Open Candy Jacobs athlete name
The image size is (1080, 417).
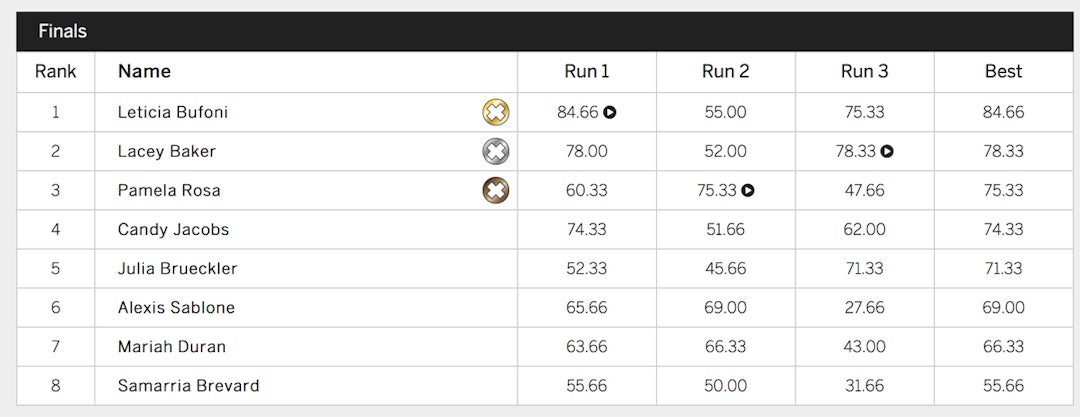tap(173, 229)
